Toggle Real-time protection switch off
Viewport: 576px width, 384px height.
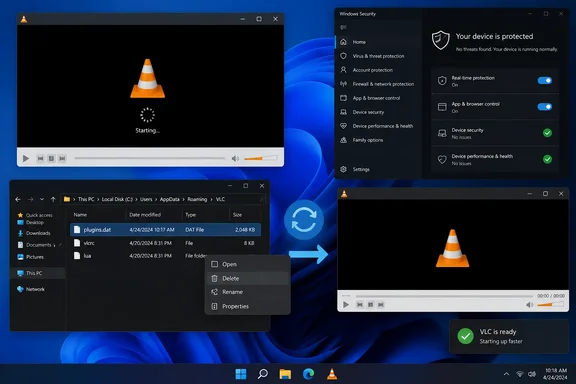pos(544,80)
